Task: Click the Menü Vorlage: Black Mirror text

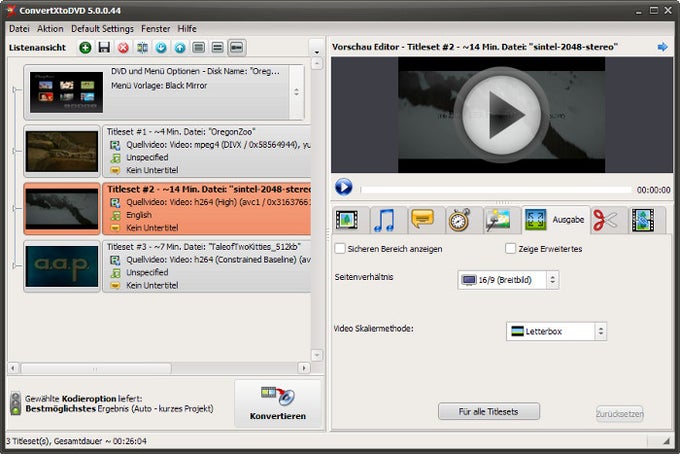Action: coord(159,85)
